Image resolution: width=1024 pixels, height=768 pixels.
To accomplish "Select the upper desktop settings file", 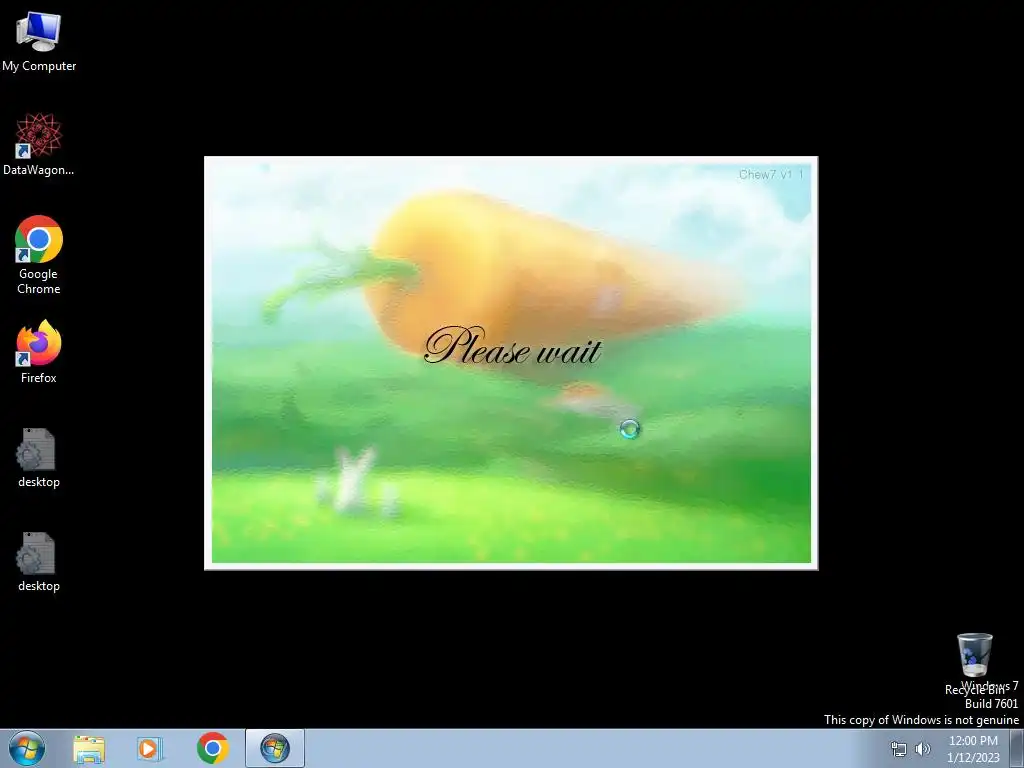I will (39, 458).
